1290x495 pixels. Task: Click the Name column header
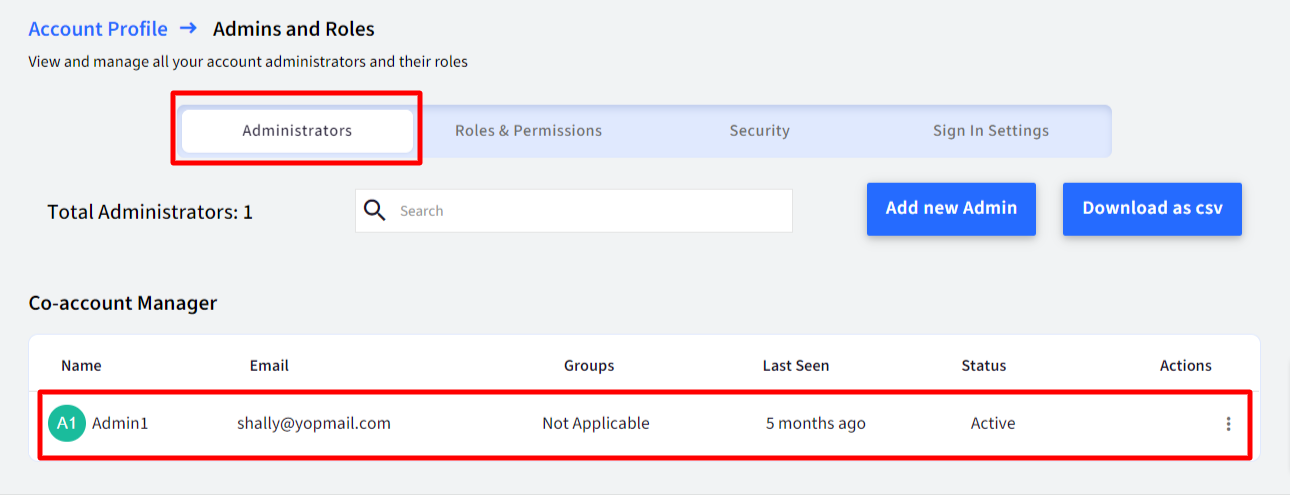[81, 365]
